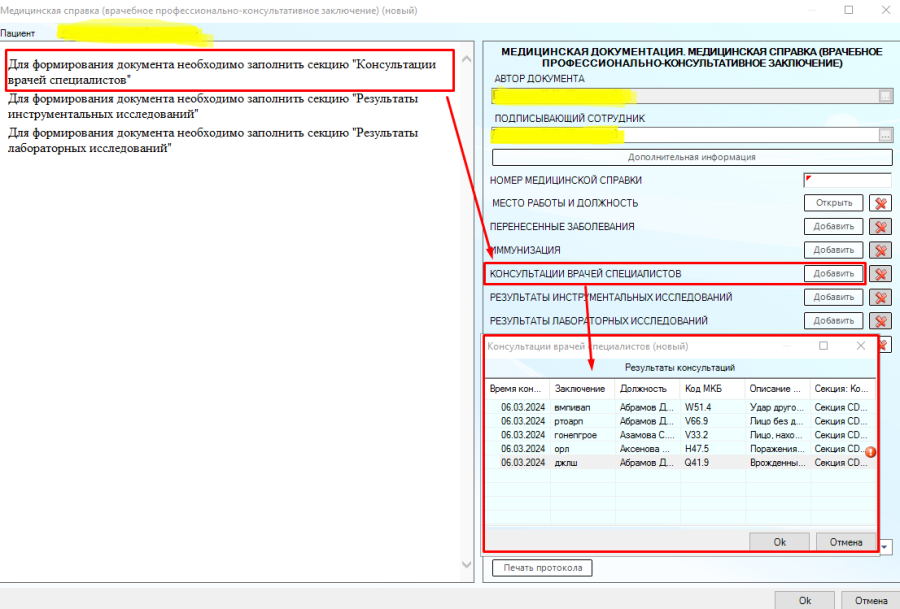Click Печать протокола button
The width and height of the screenshot is (900, 609).
coord(542,568)
